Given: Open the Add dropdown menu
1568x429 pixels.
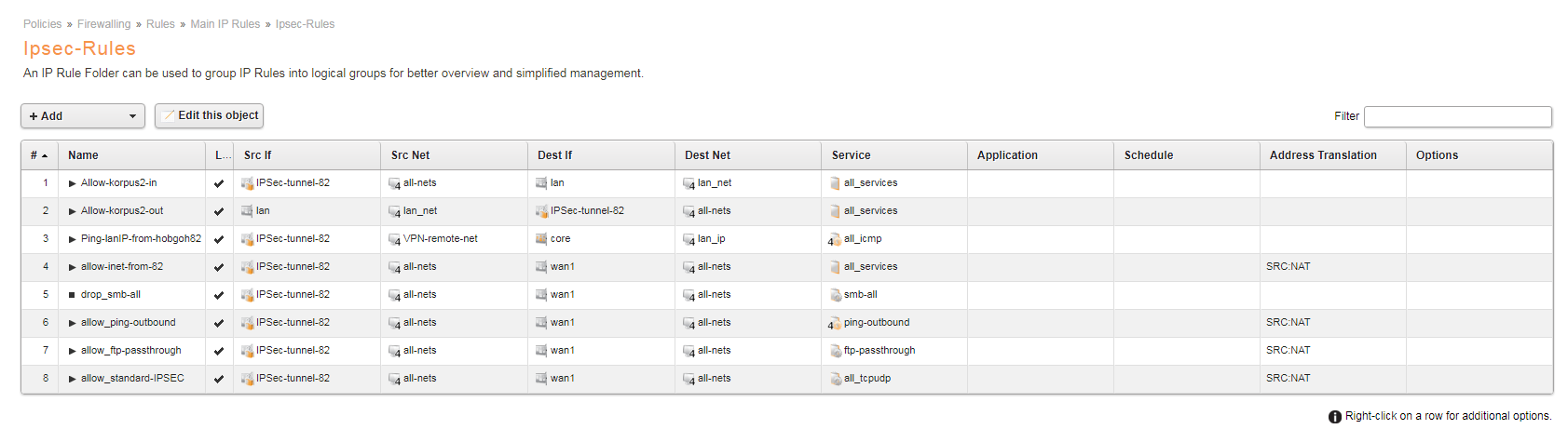Looking at the screenshot, I should pyautogui.click(x=83, y=116).
